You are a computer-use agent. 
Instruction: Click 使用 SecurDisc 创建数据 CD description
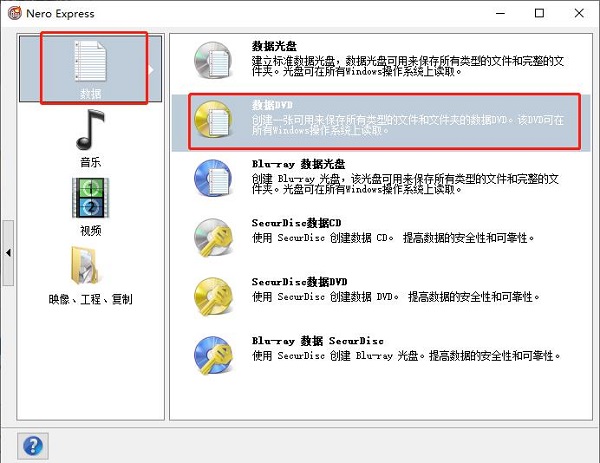tap(393, 238)
